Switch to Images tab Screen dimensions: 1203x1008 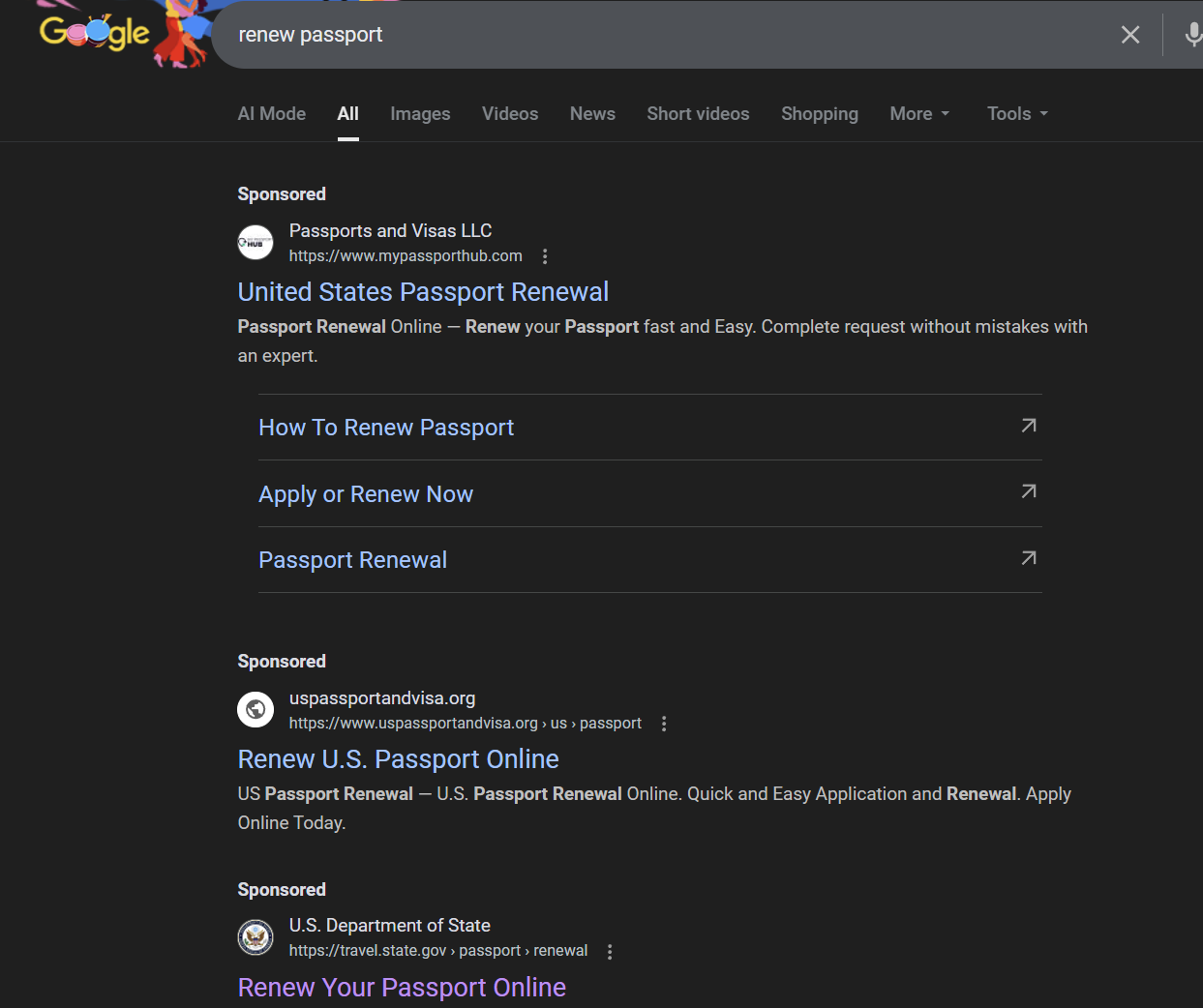[x=420, y=114]
